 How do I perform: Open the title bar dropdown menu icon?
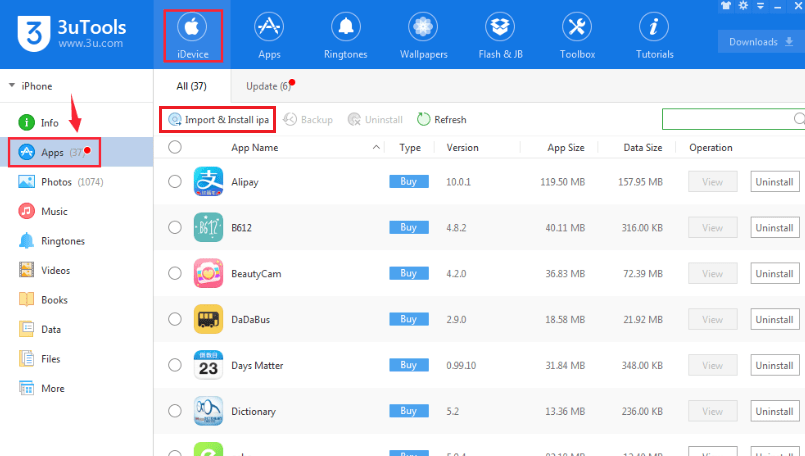click(x=760, y=6)
